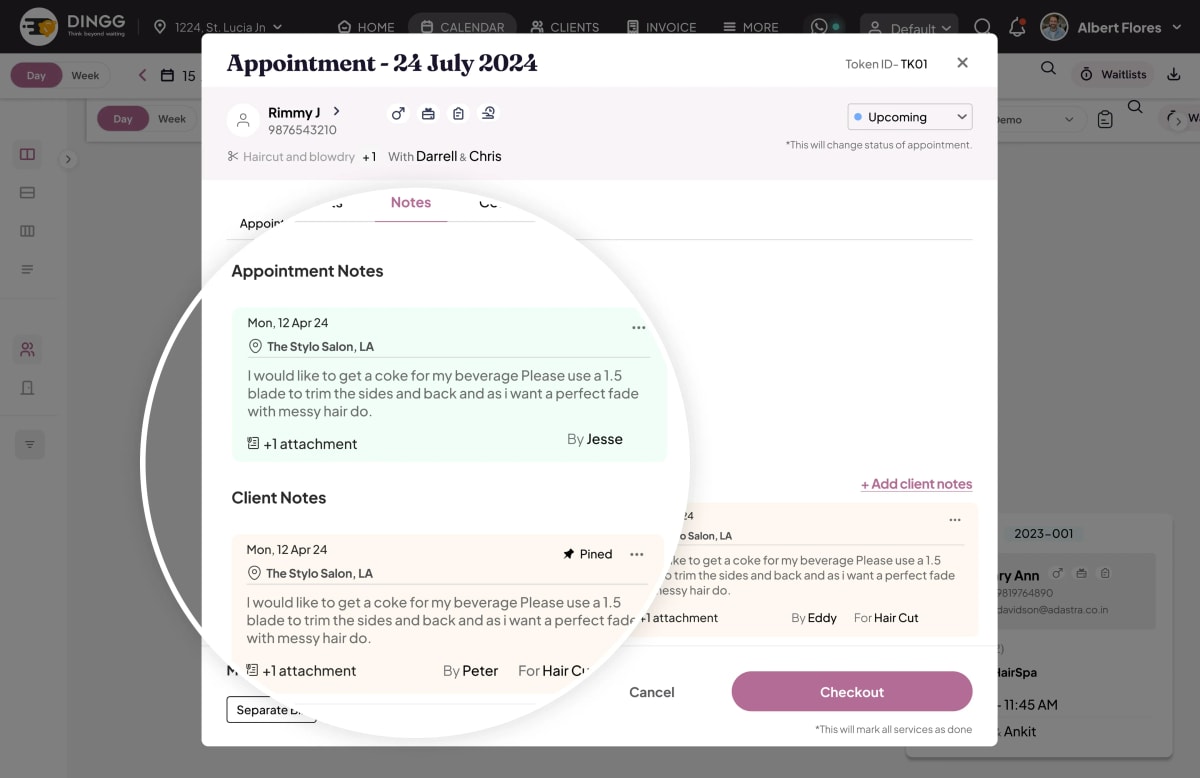Click the clients icon in left sidebar
Viewport: 1200px width, 778px height.
pyautogui.click(x=28, y=350)
